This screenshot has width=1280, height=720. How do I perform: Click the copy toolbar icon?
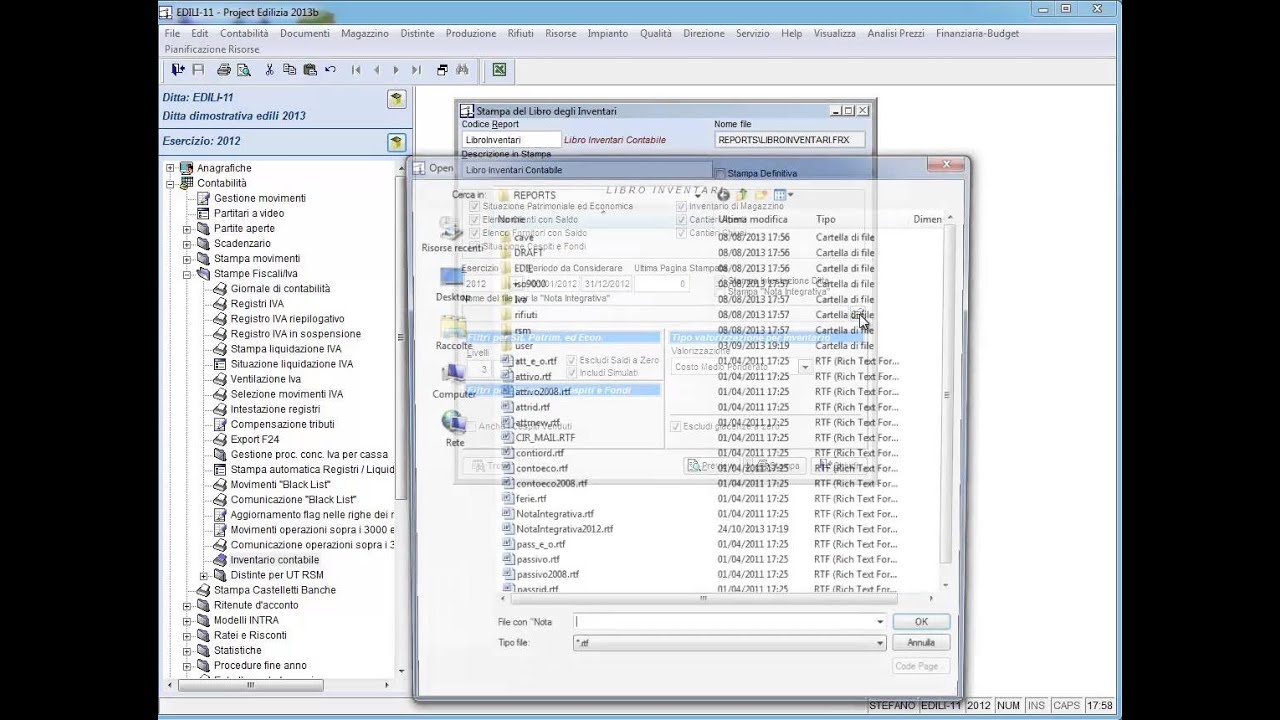coord(289,70)
